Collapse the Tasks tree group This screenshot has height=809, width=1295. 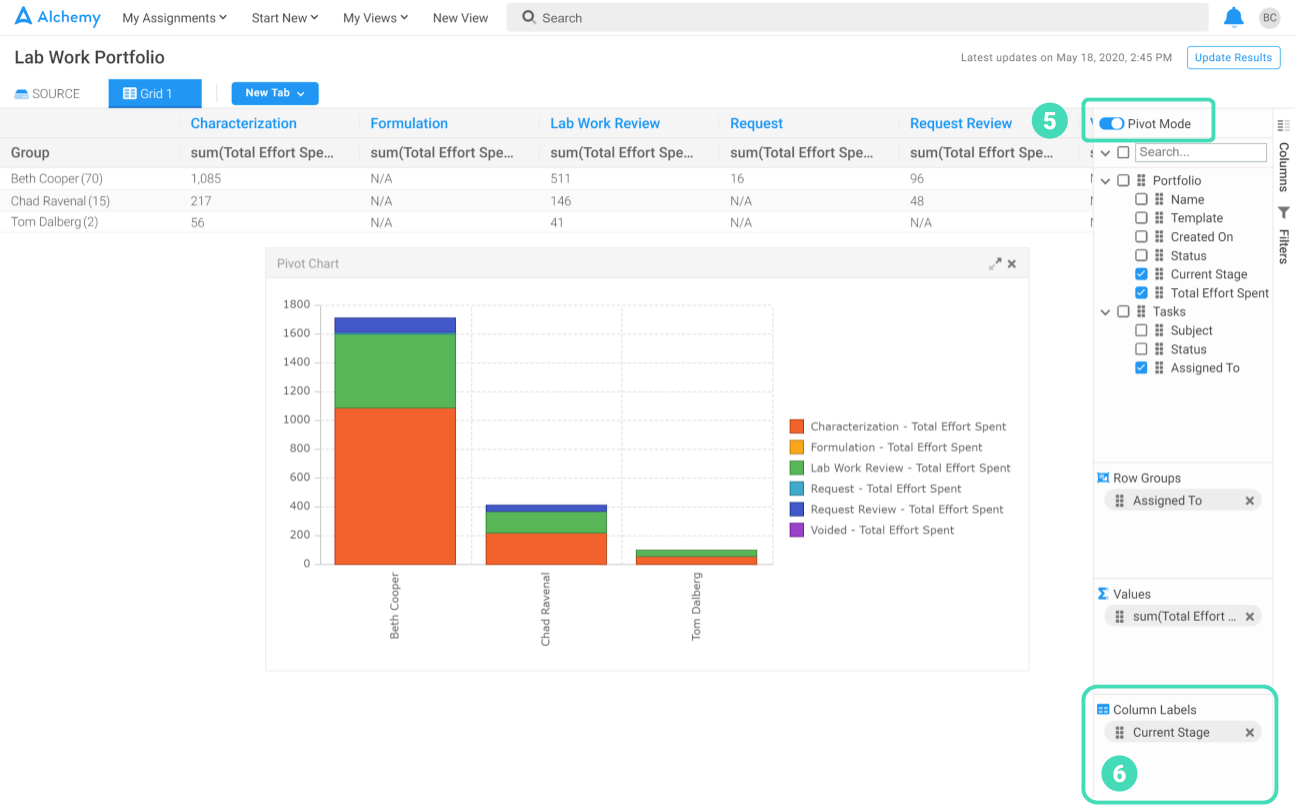[1105, 312]
